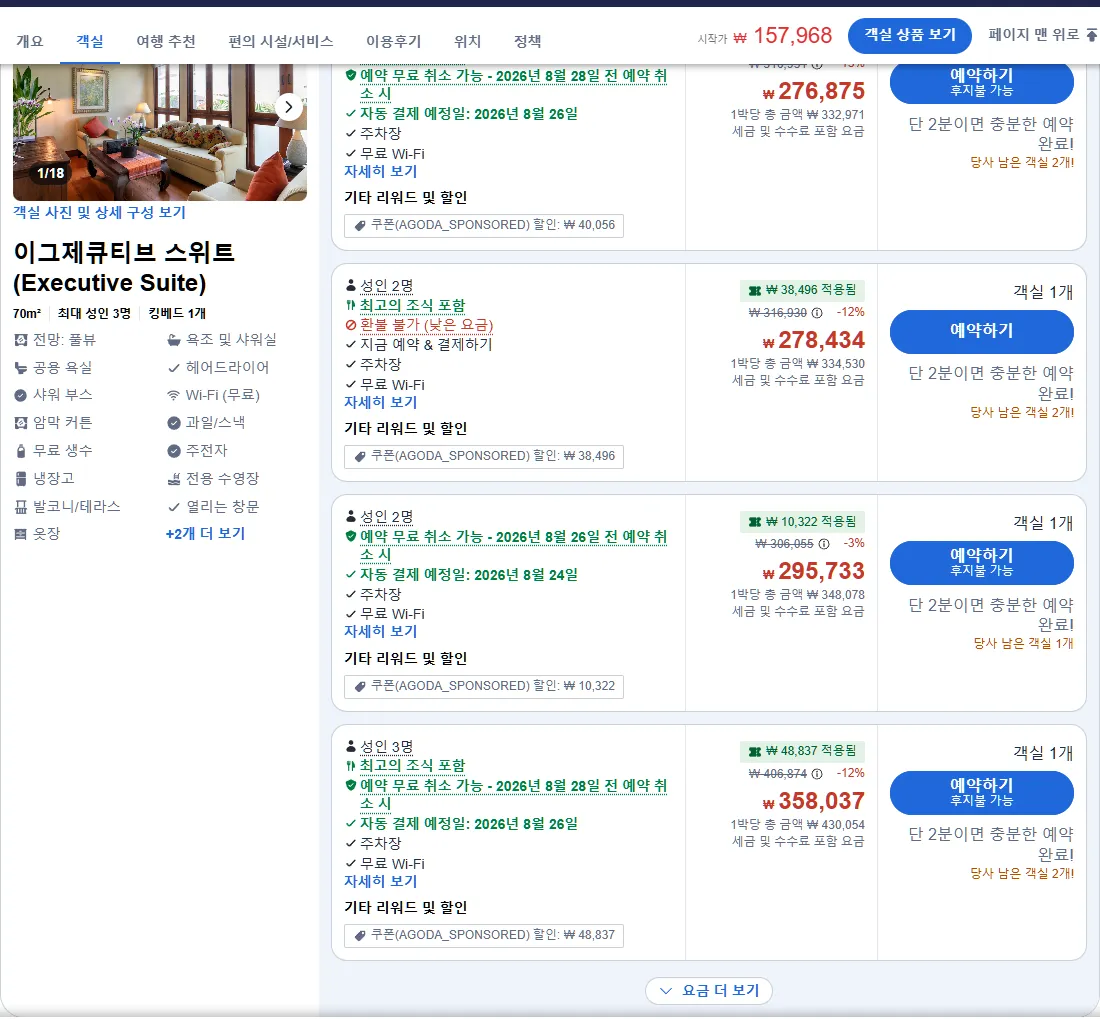The height and width of the screenshot is (1019, 1100).
Task: Click 객실 상품 보기 button
Action: point(909,35)
